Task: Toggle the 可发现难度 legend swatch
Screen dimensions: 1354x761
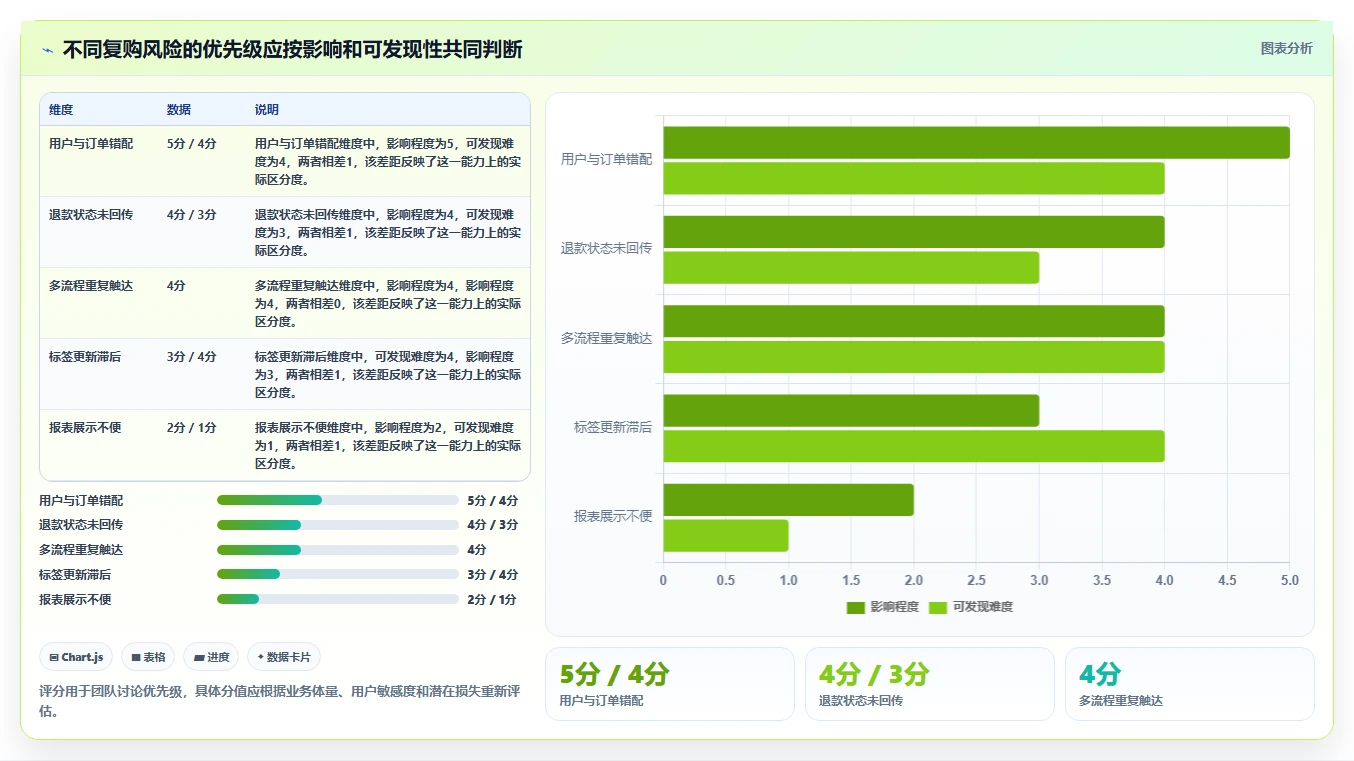Action: click(x=937, y=607)
